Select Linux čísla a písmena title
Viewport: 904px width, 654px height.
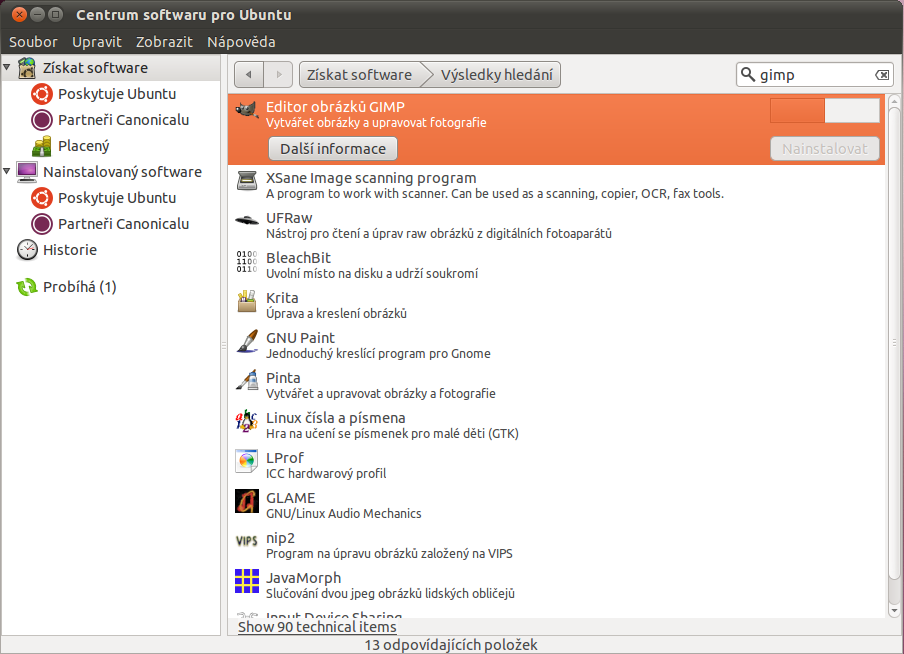[x=336, y=418]
